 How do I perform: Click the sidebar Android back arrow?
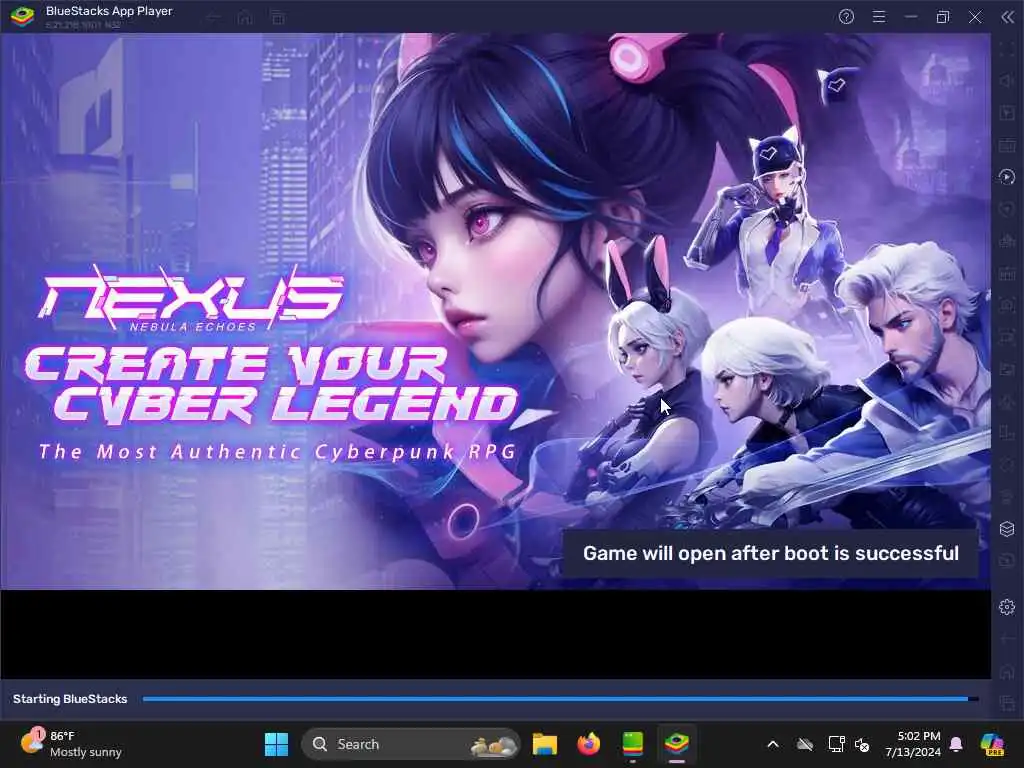coord(1007,639)
